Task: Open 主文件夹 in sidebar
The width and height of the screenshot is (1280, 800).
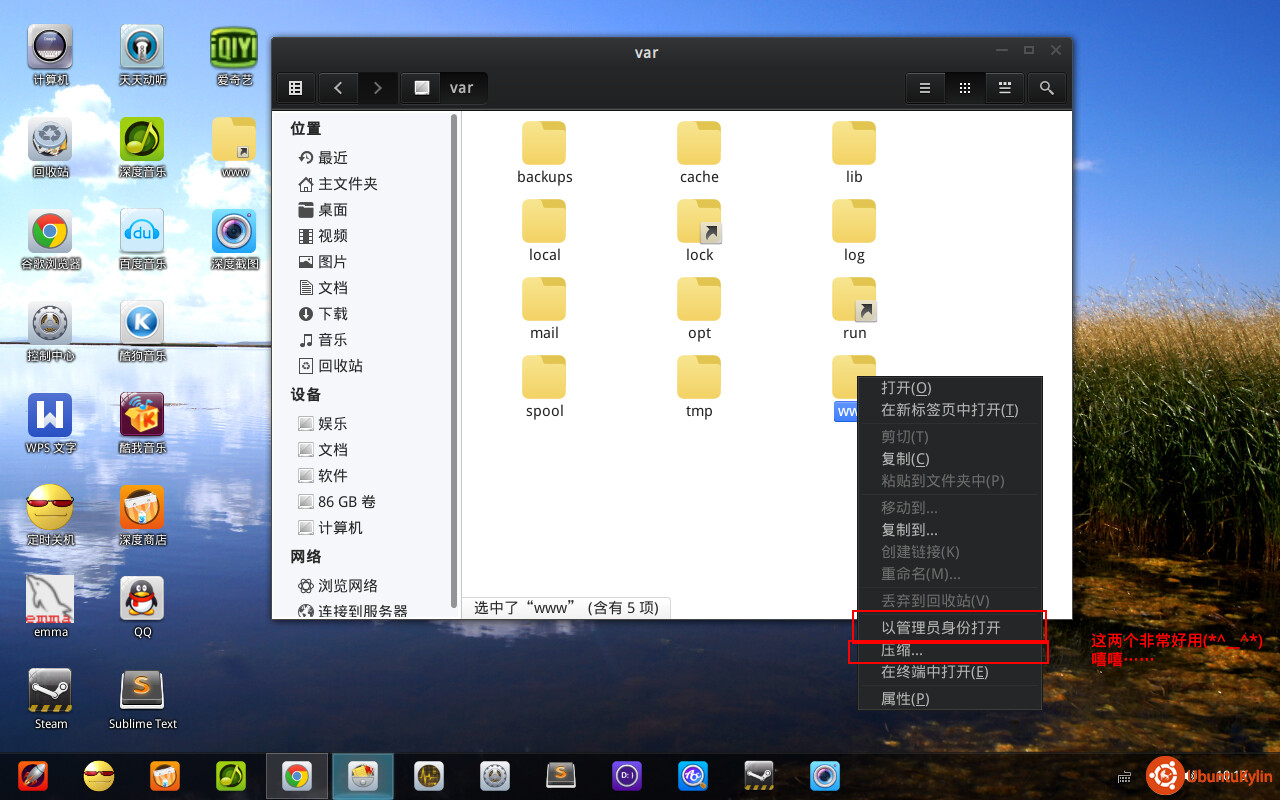Action: pyautogui.click(x=347, y=184)
